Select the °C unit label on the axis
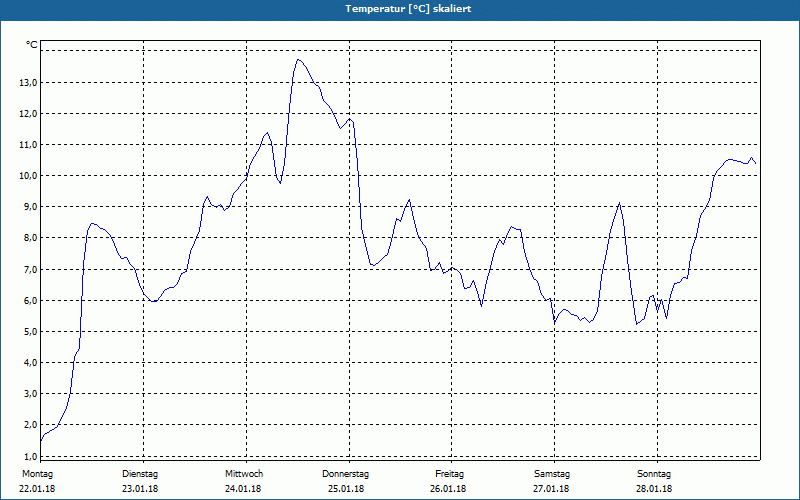800x500 pixels. pyautogui.click(x=32, y=45)
